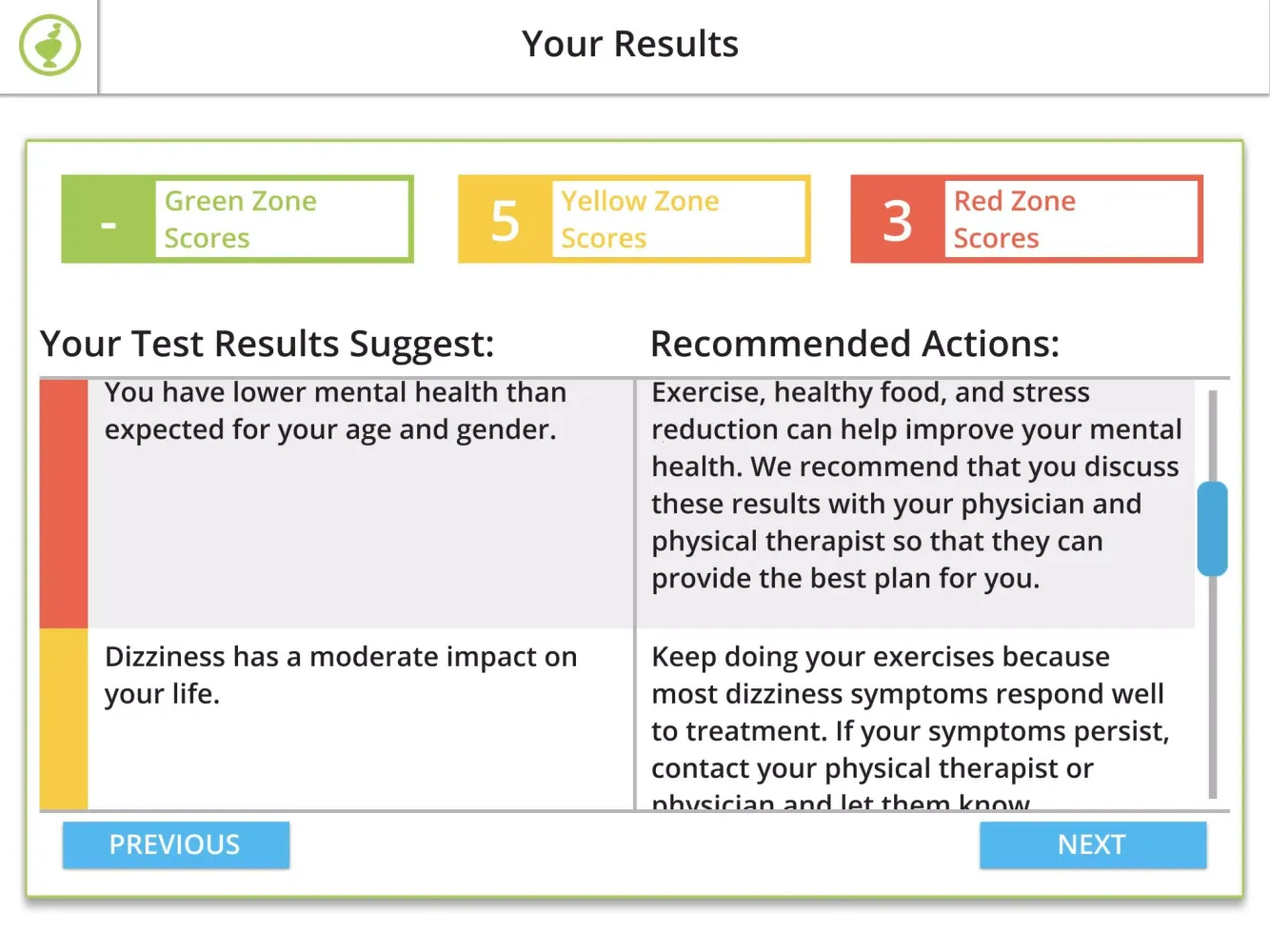This screenshot has width=1270, height=952.
Task: Click the yellow zone count of 5
Action: [506, 220]
